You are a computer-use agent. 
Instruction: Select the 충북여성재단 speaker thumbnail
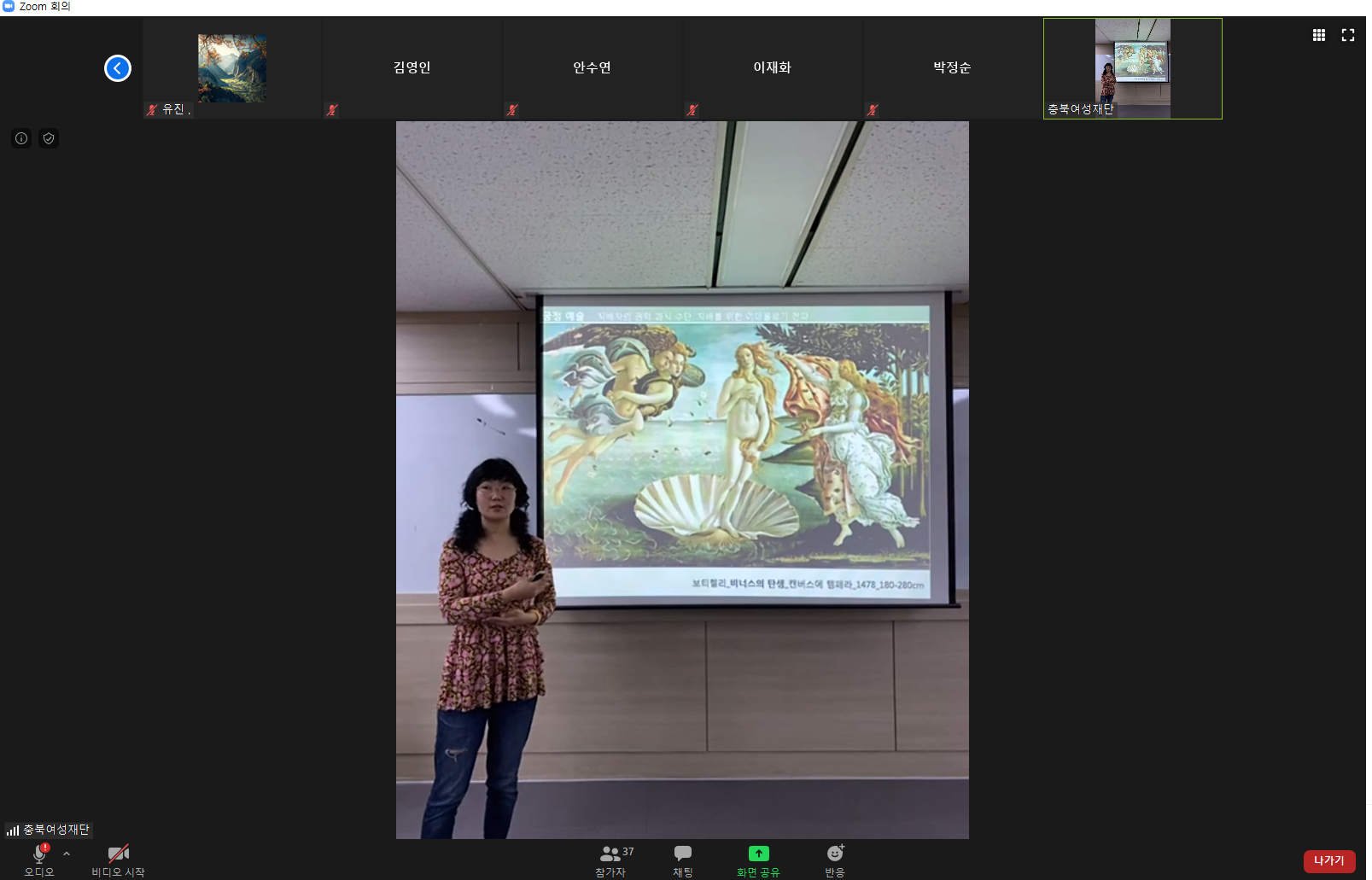coord(1133,68)
